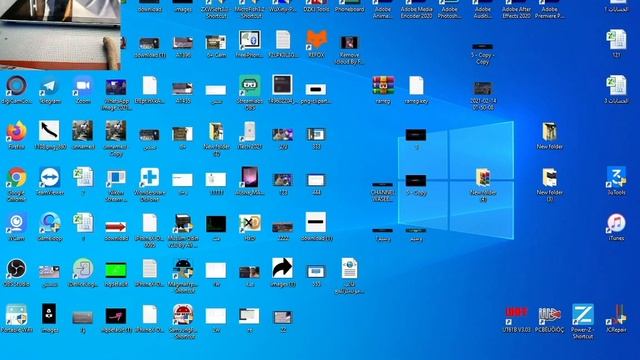Image resolution: width=640 pixels, height=360 pixels.
Task: Select the WhatsApp Image thumbnail
Action: [x=116, y=87]
